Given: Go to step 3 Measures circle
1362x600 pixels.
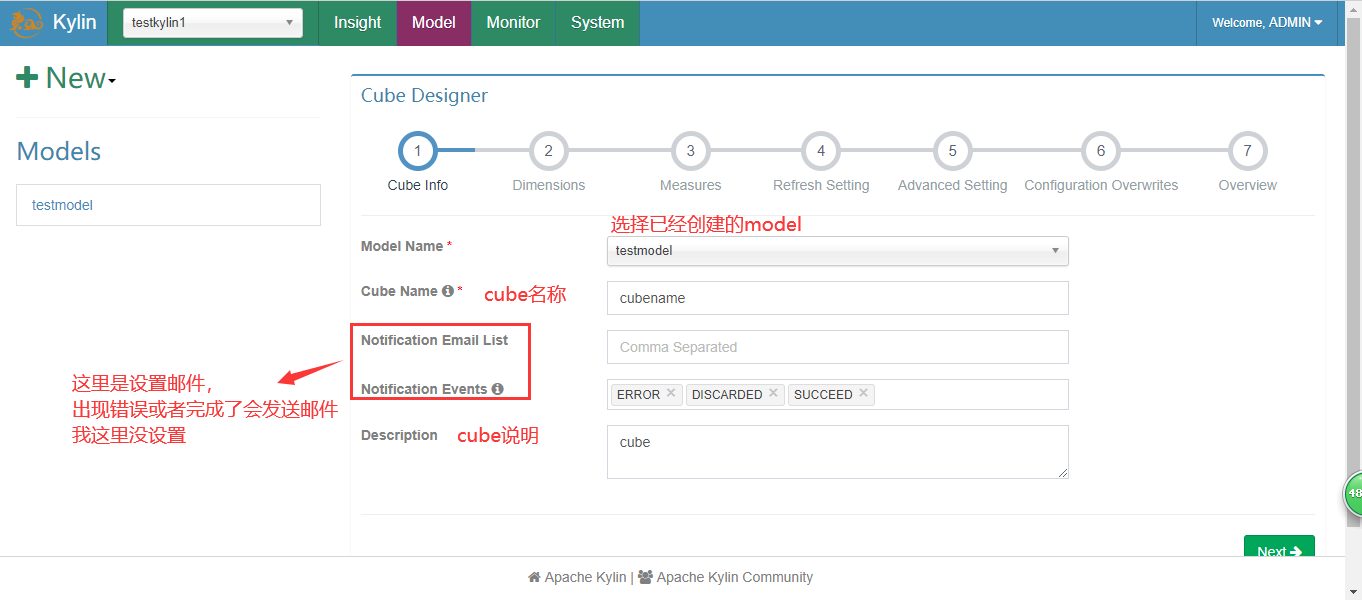Looking at the screenshot, I should pyautogui.click(x=690, y=151).
